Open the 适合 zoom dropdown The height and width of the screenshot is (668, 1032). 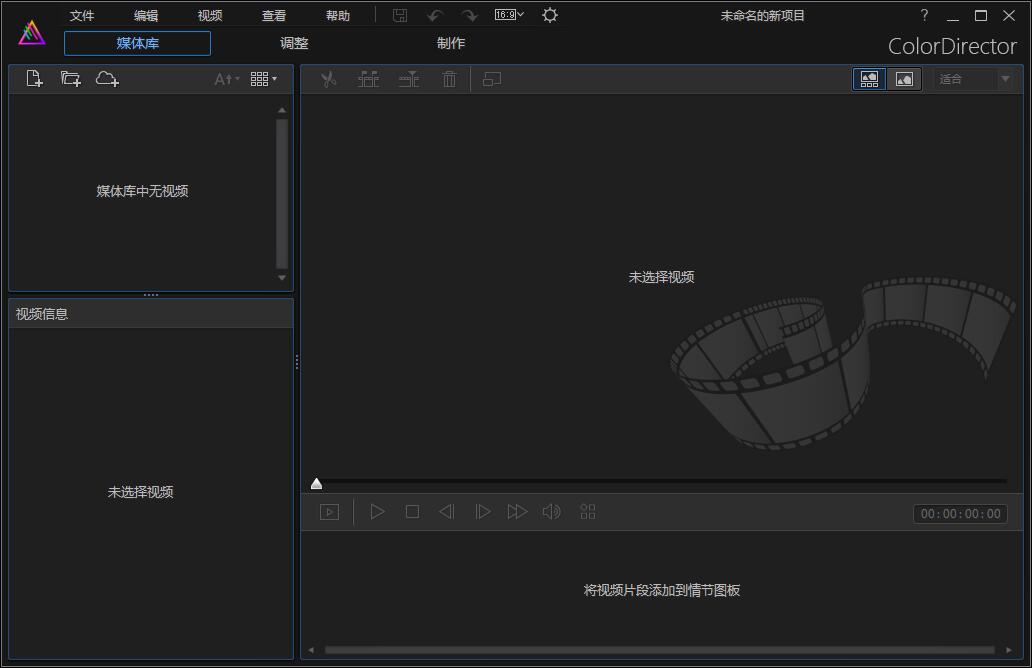coord(973,80)
